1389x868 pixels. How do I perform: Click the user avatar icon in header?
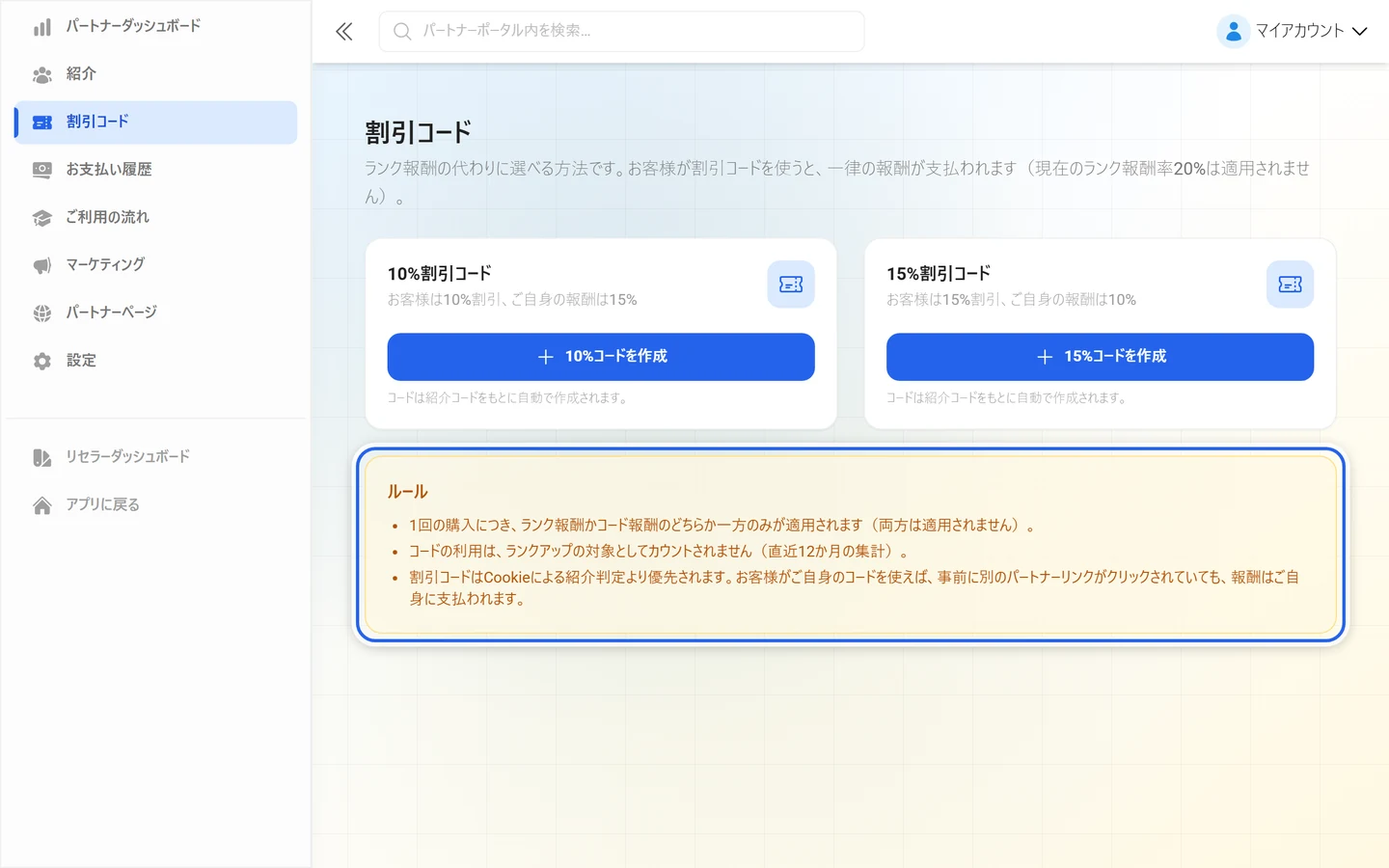[1233, 32]
